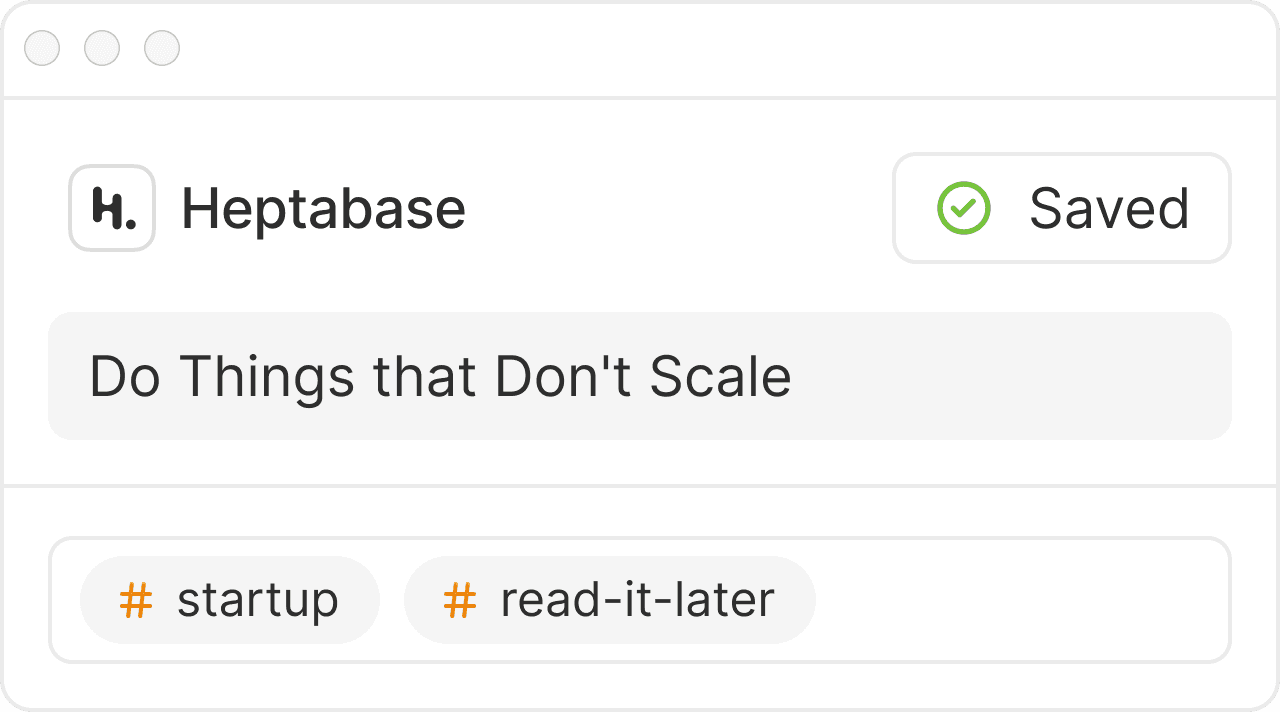Screen dimensions: 1280x712
Task: Click the middle window control circle
Action: pyautogui.click(x=102, y=48)
